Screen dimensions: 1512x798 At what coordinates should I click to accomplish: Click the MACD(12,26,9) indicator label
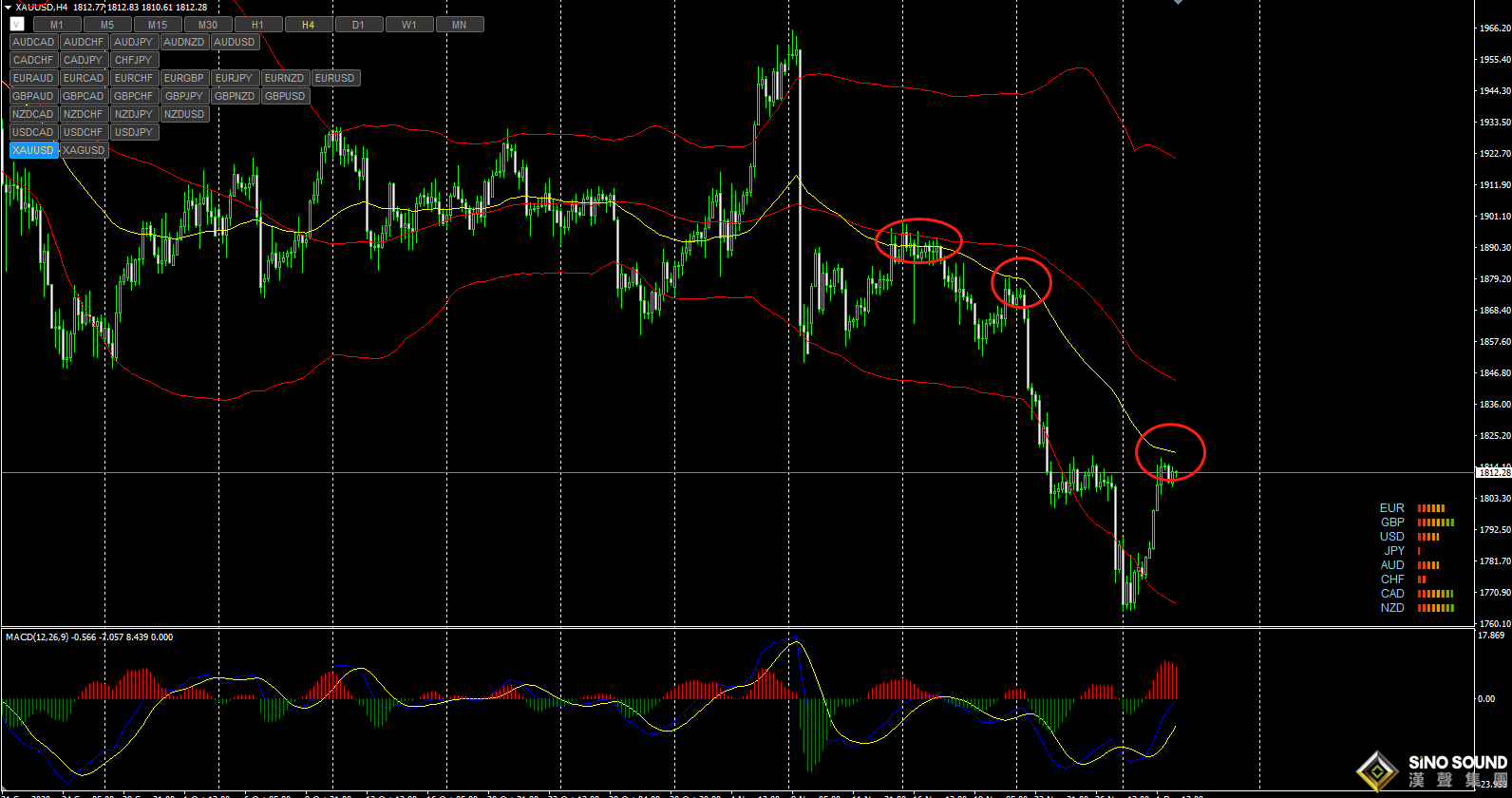[x=37, y=637]
